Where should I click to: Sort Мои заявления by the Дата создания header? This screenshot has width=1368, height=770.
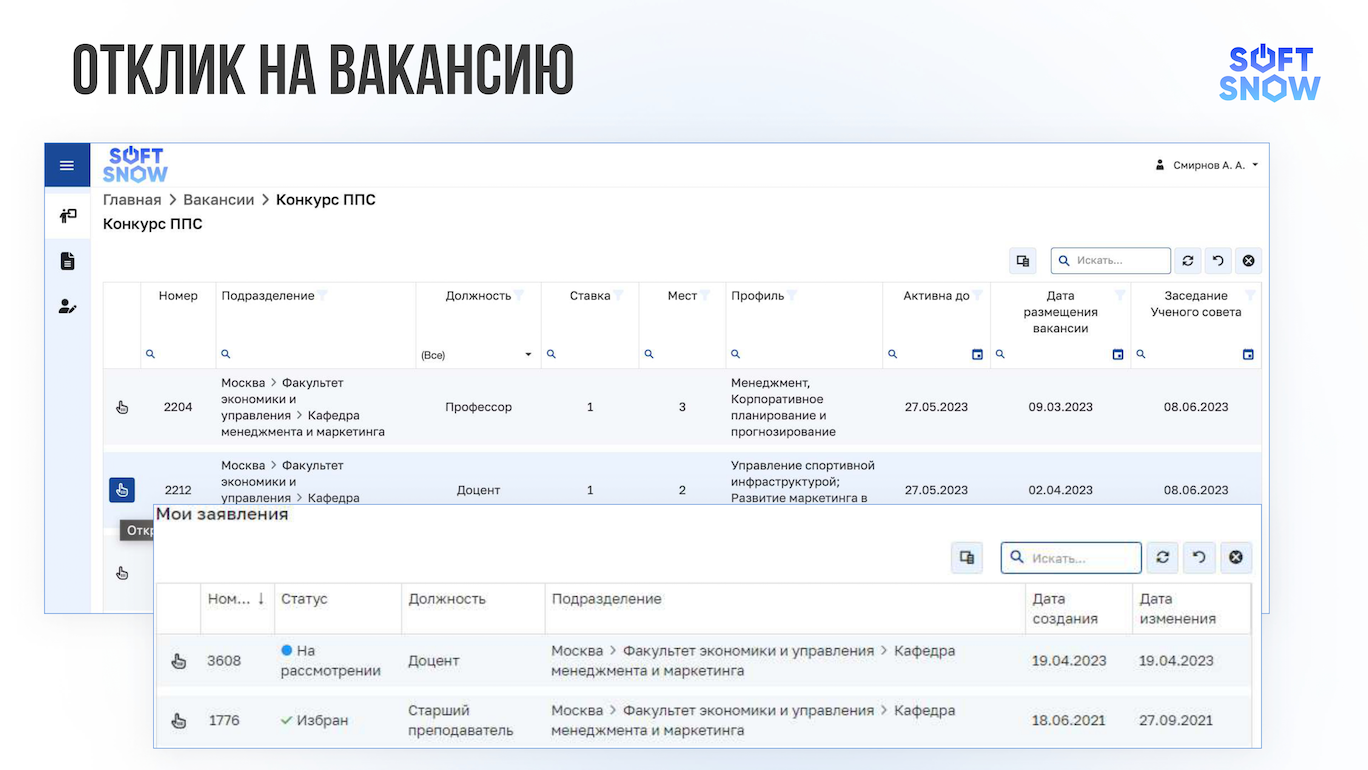click(x=1065, y=609)
